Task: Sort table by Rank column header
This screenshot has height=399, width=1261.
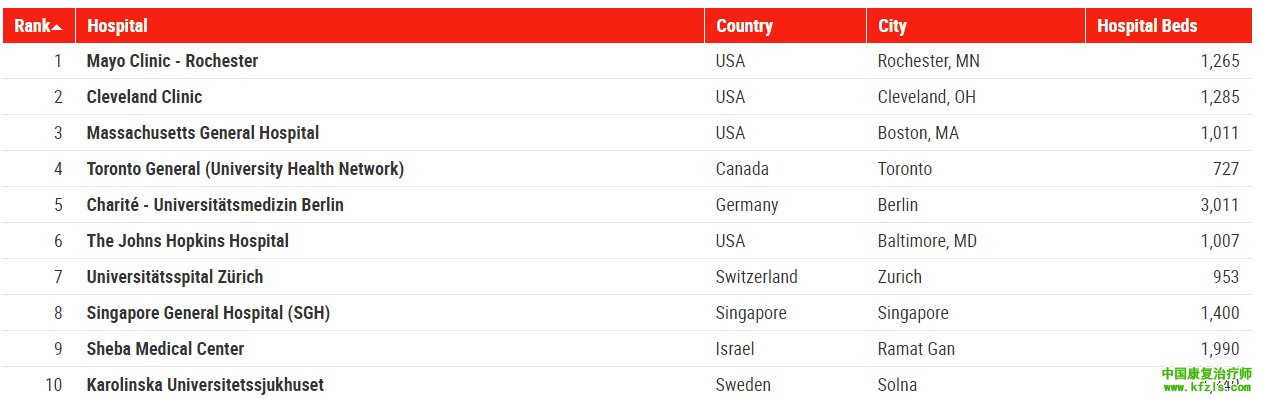Action: 38,26
